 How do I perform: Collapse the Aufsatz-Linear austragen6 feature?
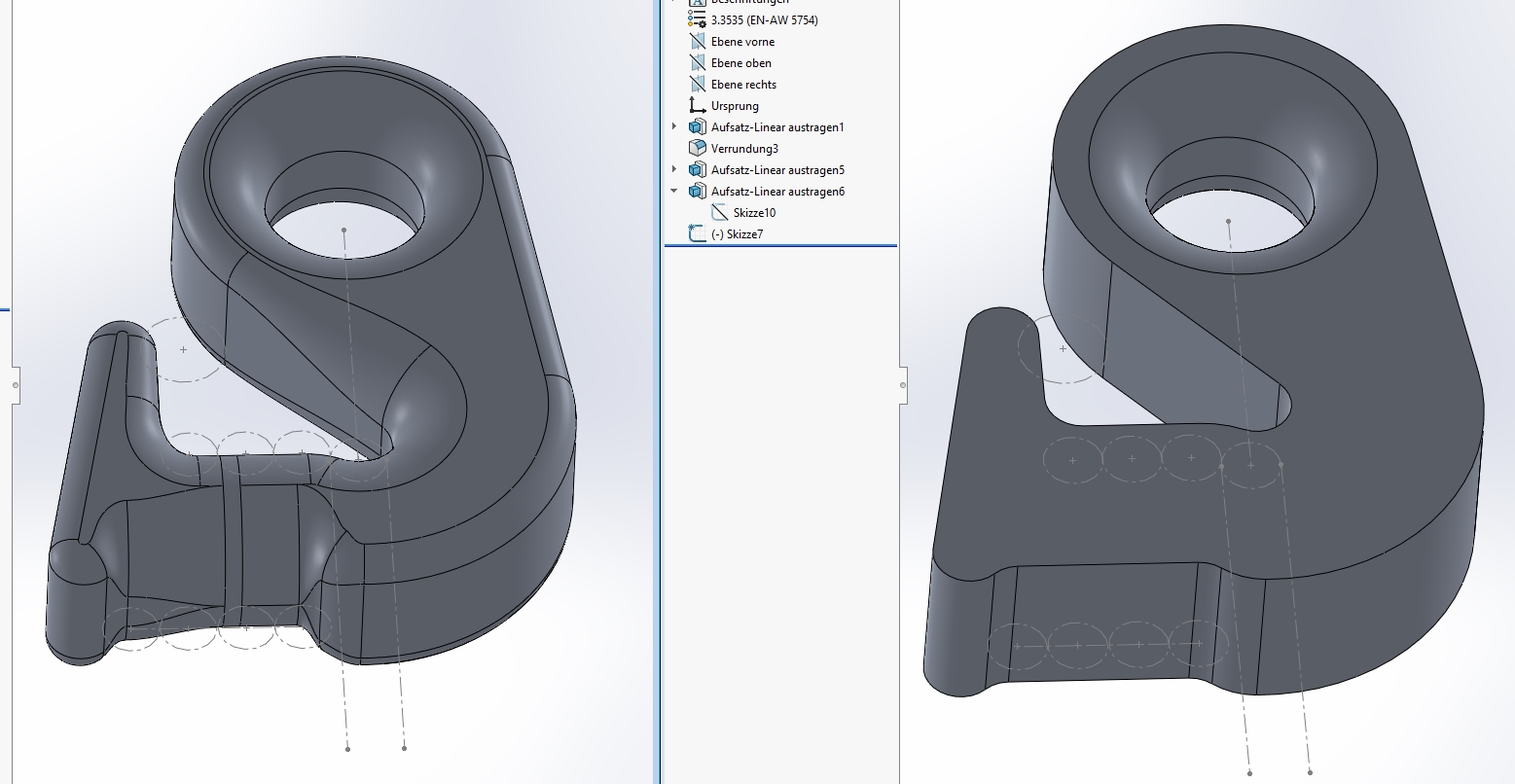coord(674,192)
